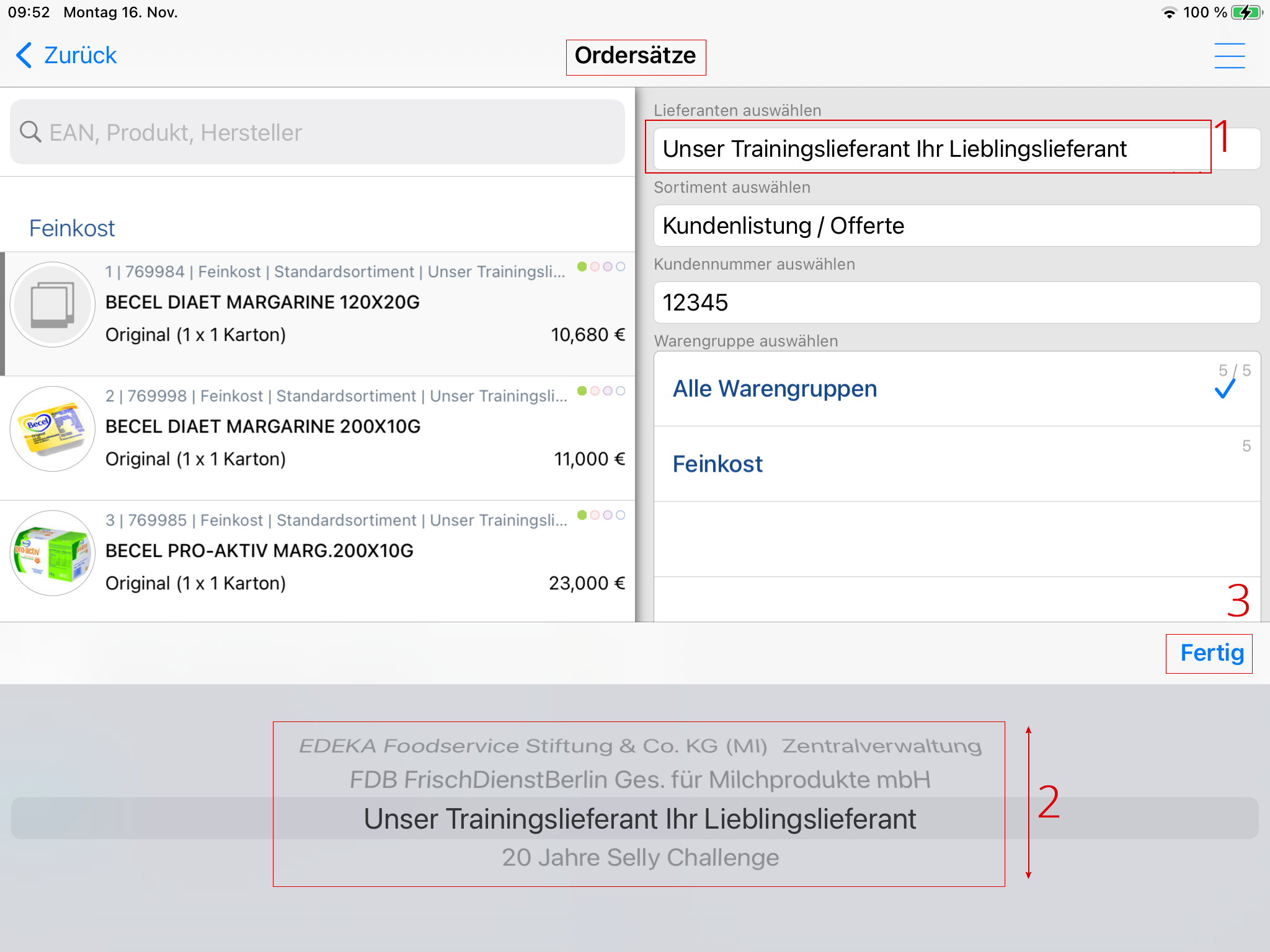Screen dimensions: 1270x952
Task: Tap placeholder image of Becel Margarine 120X20G
Action: click(x=53, y=304)
